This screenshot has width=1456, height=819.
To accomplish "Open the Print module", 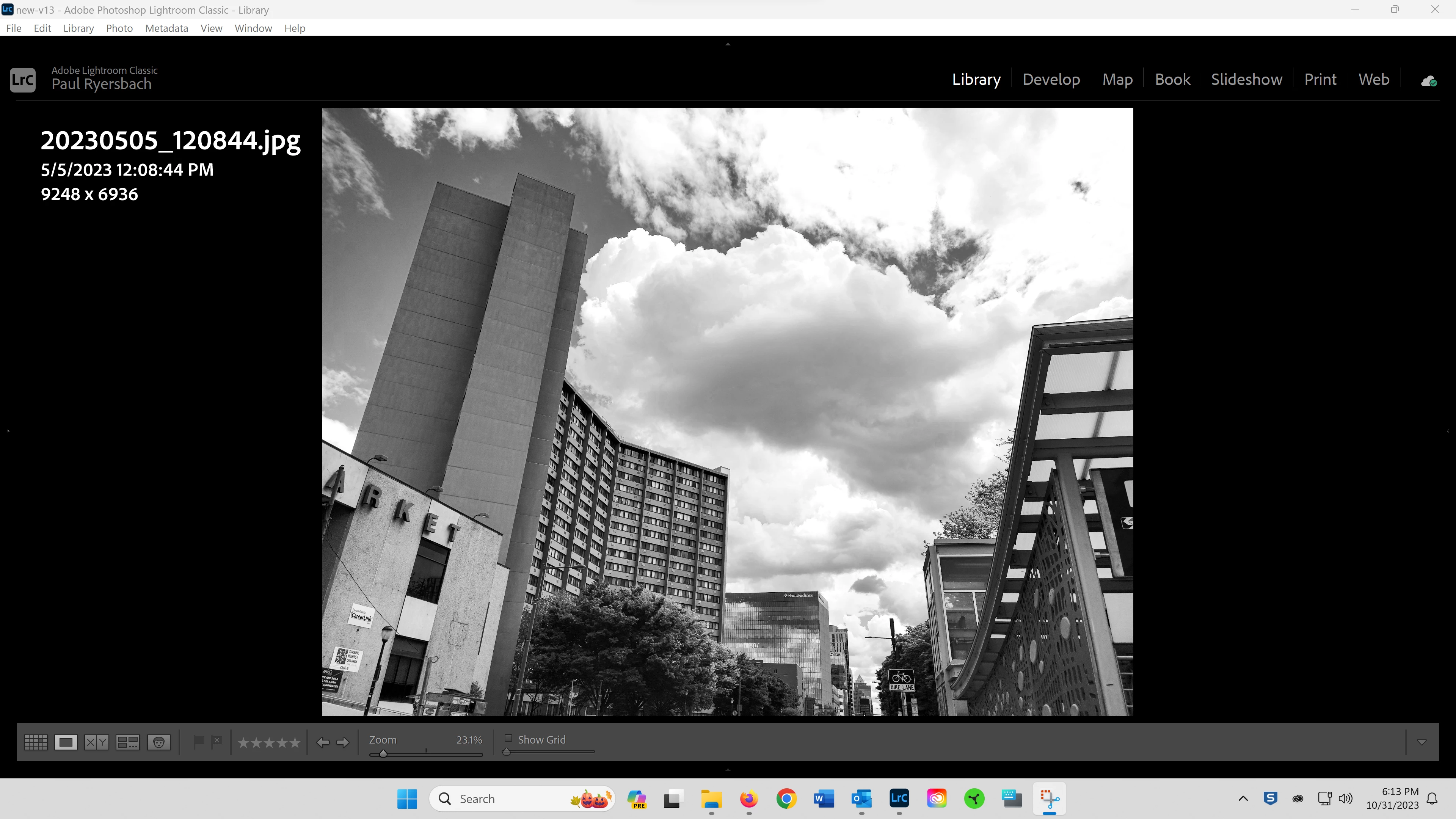I will [1320, 79].
